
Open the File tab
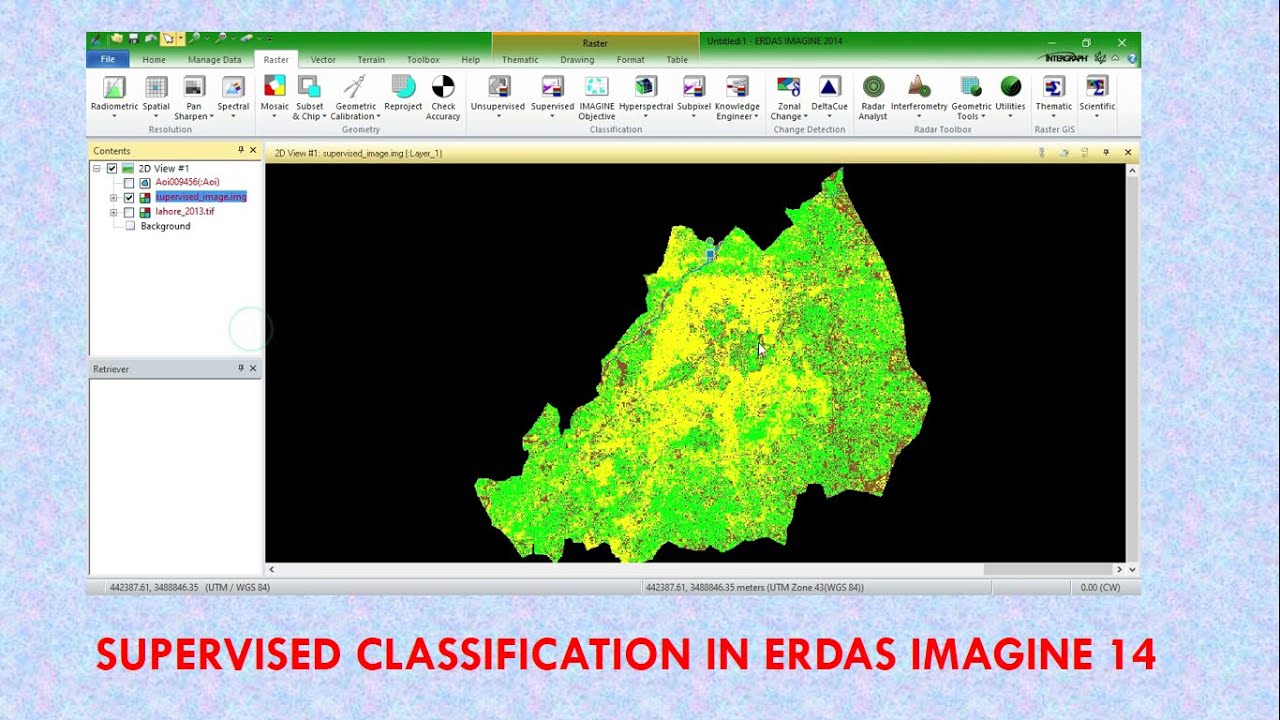tap(107, 59)
